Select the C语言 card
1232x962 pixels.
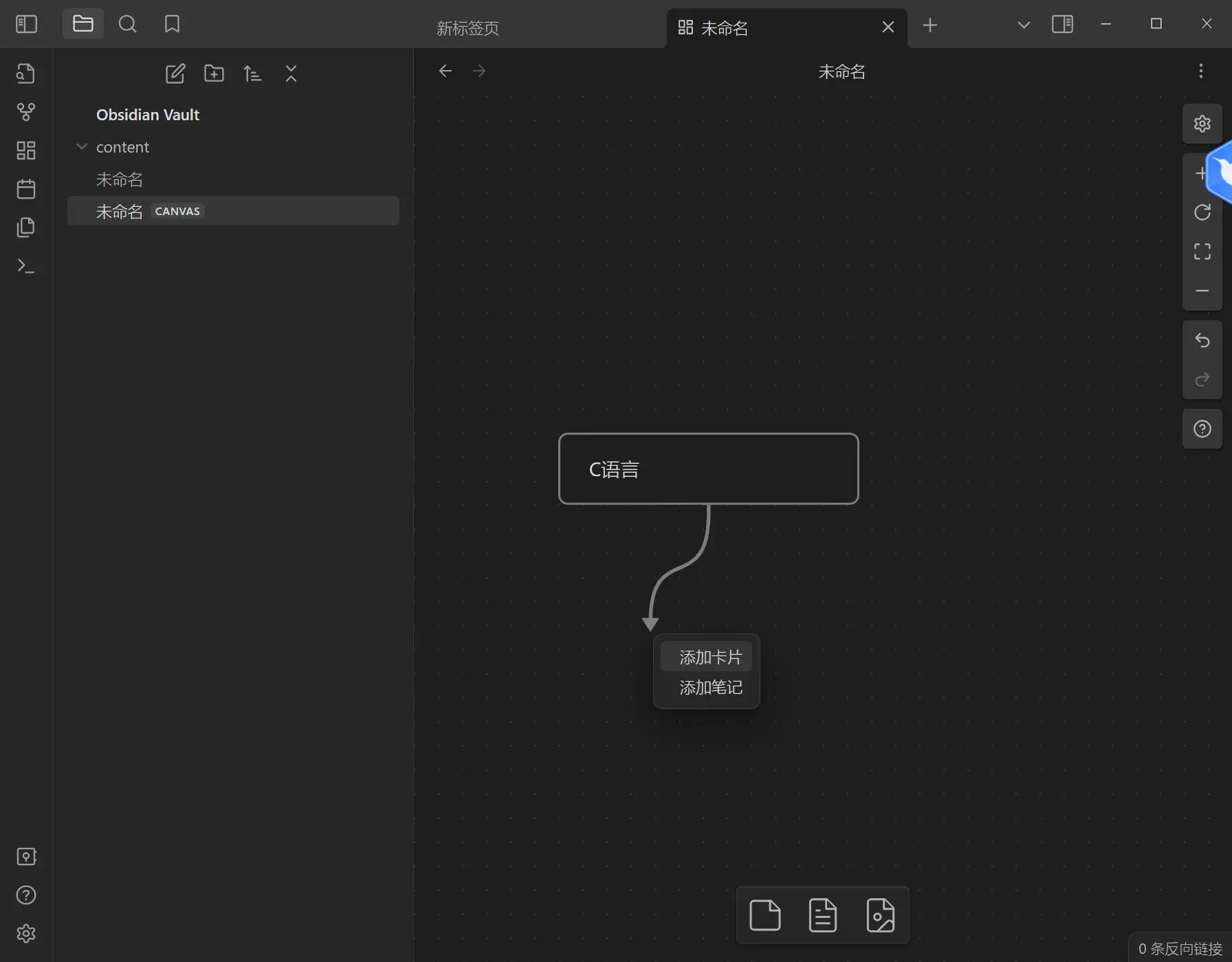(x=709, y=469)
